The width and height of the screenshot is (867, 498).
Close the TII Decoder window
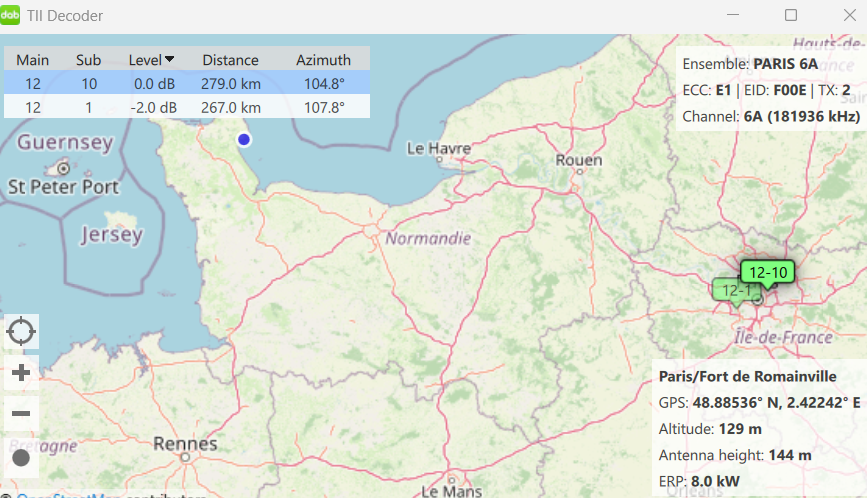point(850,15)
